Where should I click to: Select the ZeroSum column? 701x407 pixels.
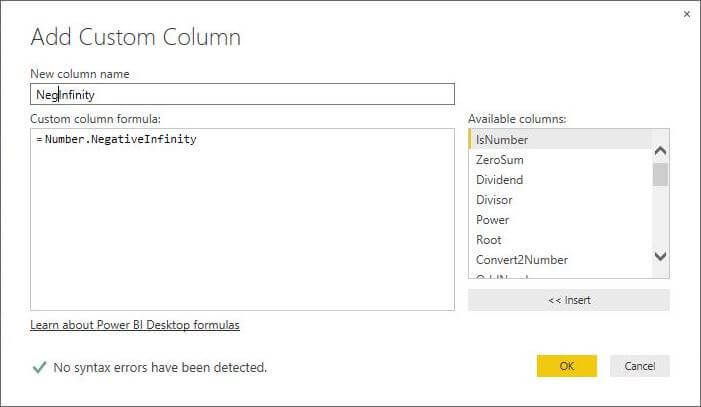500,160
